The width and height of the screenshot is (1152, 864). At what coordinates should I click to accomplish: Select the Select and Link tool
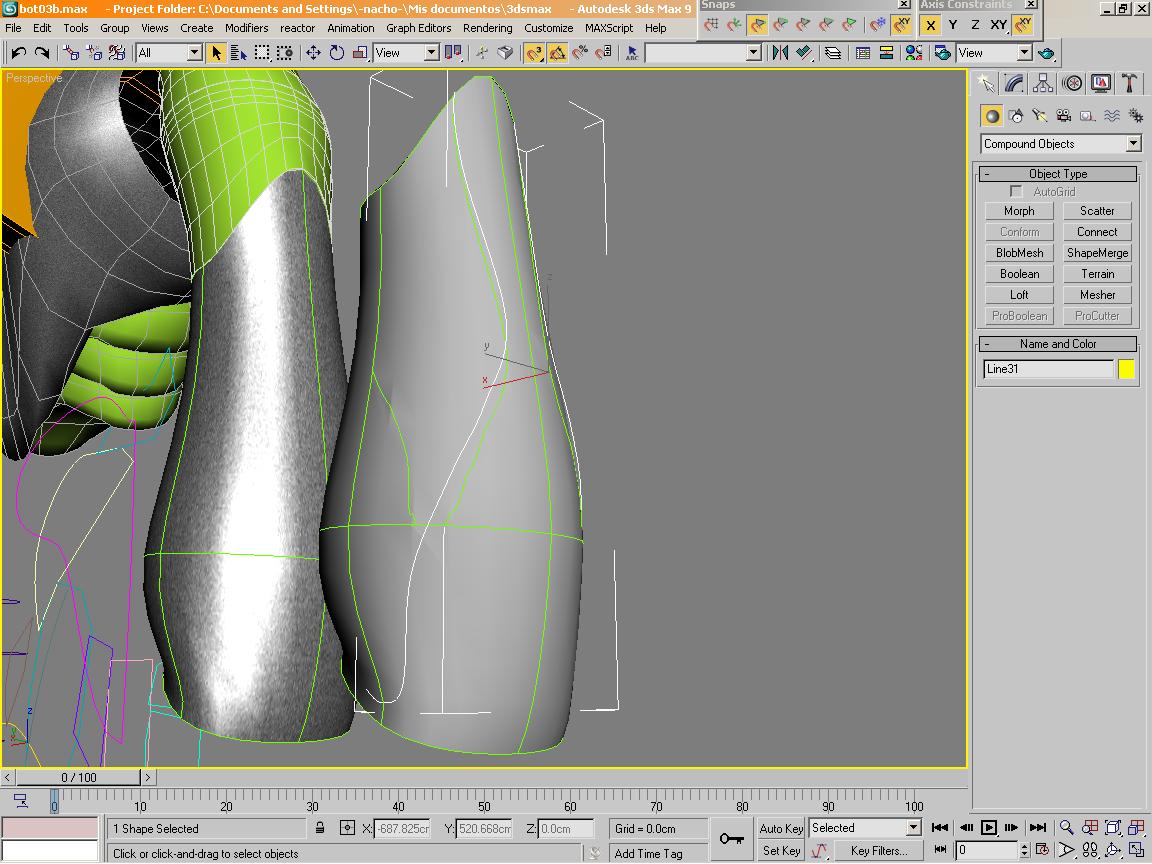click(71, 53)
